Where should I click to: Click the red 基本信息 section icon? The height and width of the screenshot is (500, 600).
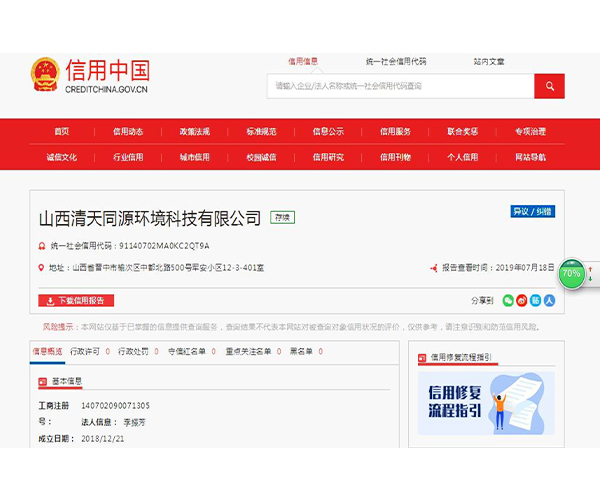[x=42, y=381]
